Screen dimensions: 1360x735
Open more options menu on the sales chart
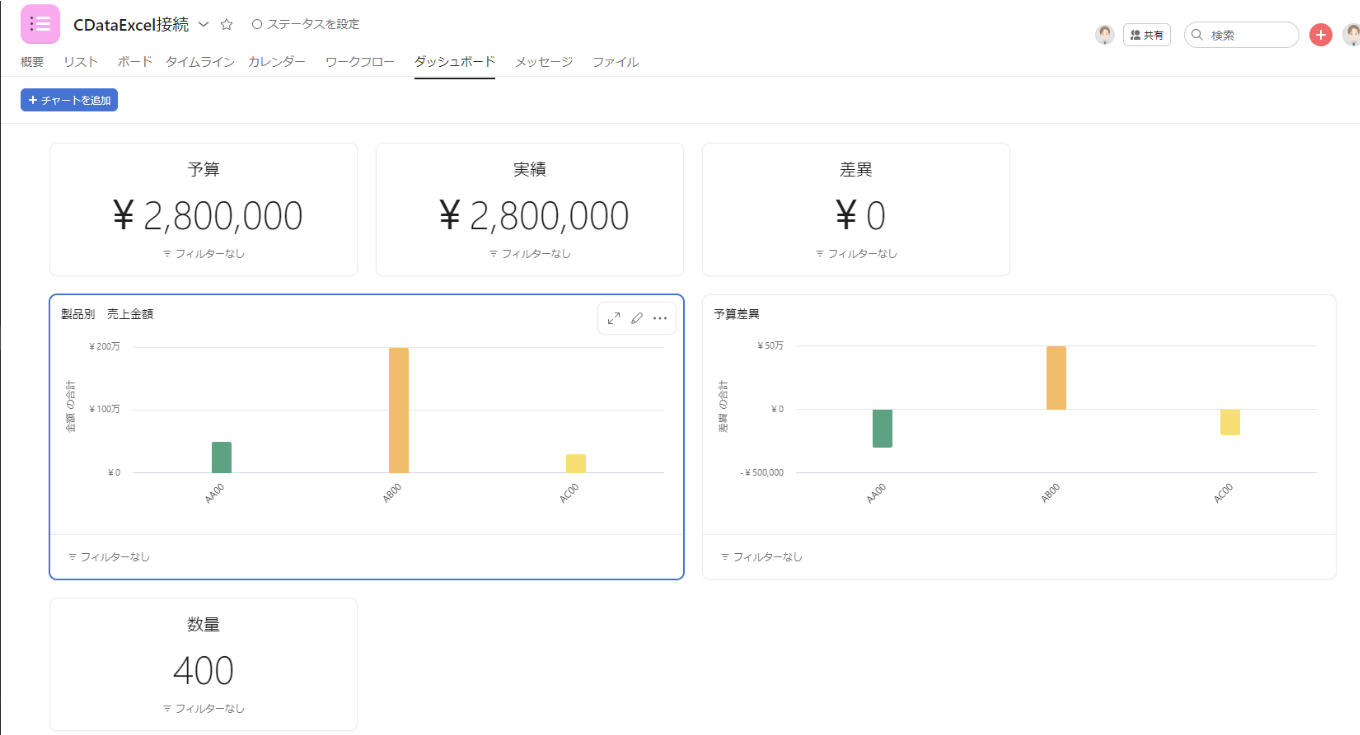tap(660, 318)
